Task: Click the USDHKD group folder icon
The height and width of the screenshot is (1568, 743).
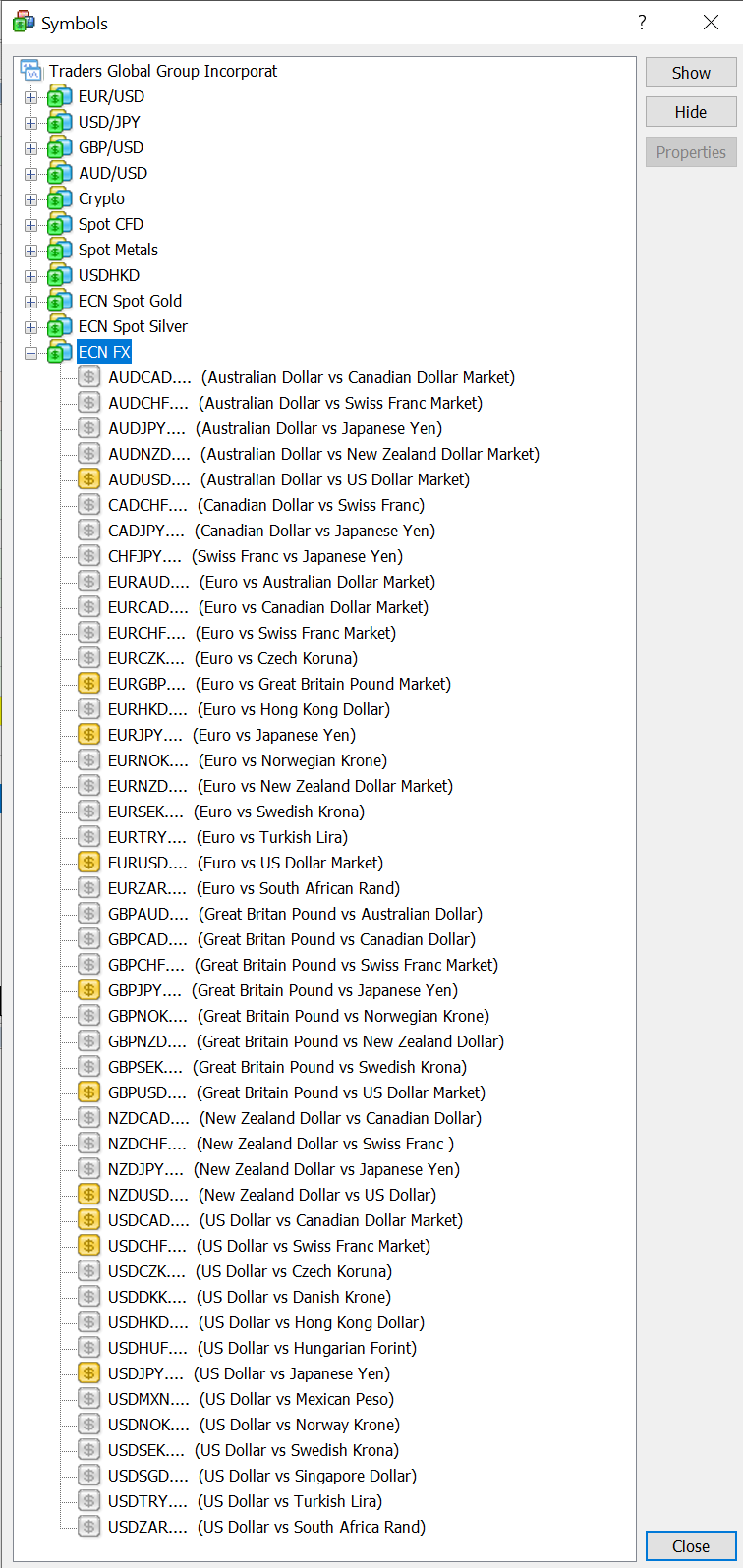Action: click(x=59, y=275)
